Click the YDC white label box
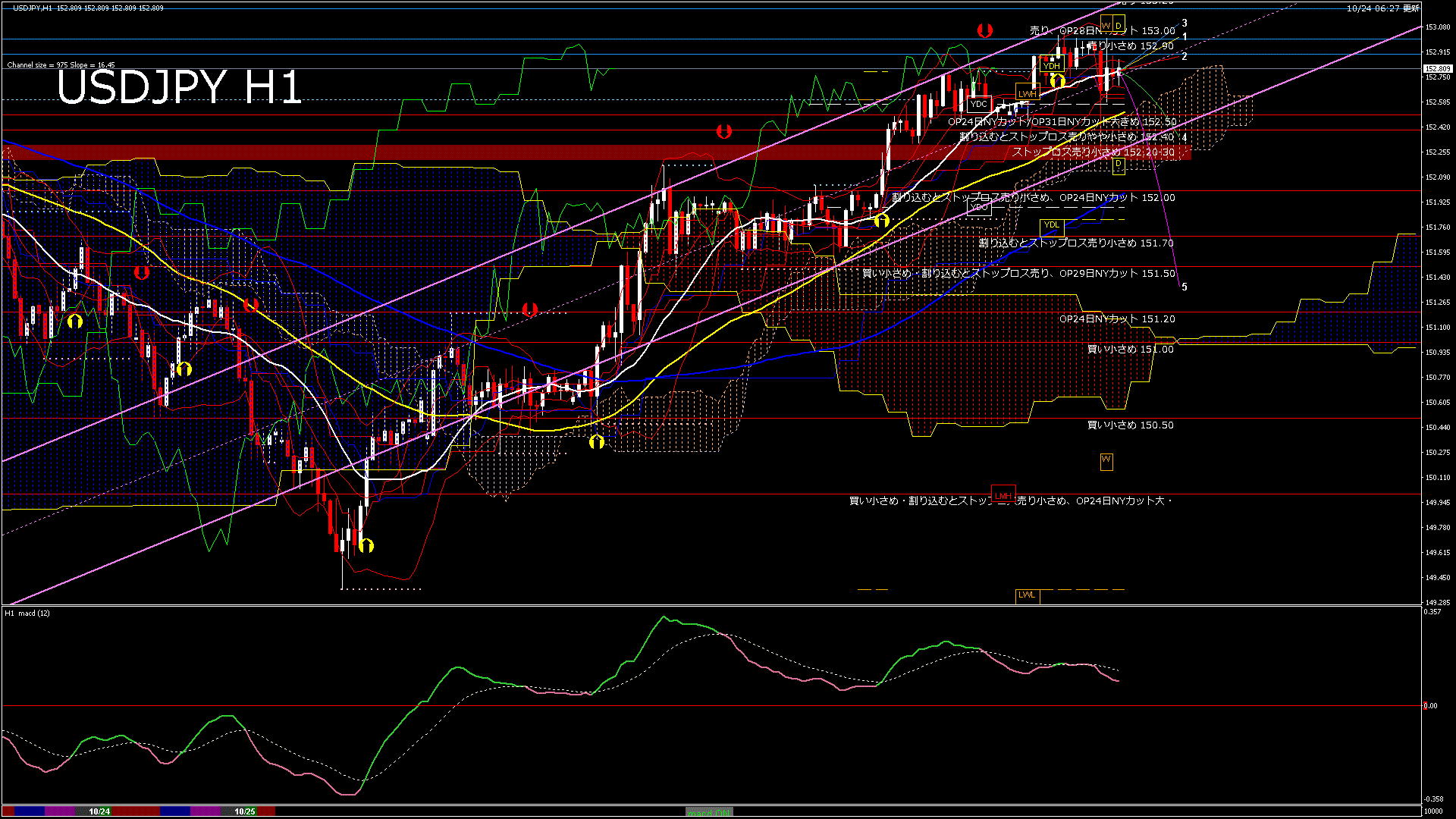The height and width of the screenshot is (819, 1456). point(979,104)
